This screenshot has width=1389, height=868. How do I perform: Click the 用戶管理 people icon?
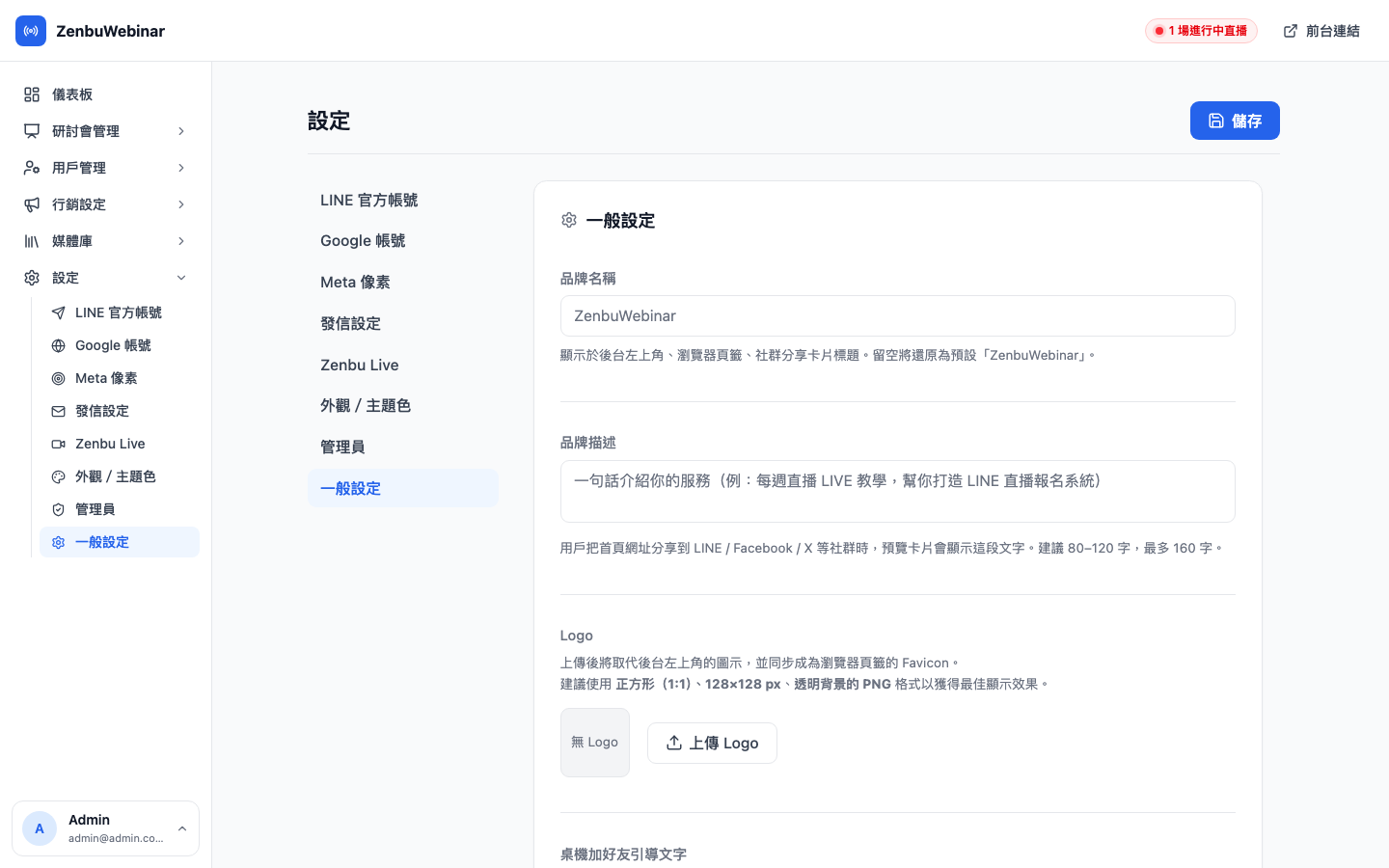coord(32,168)
